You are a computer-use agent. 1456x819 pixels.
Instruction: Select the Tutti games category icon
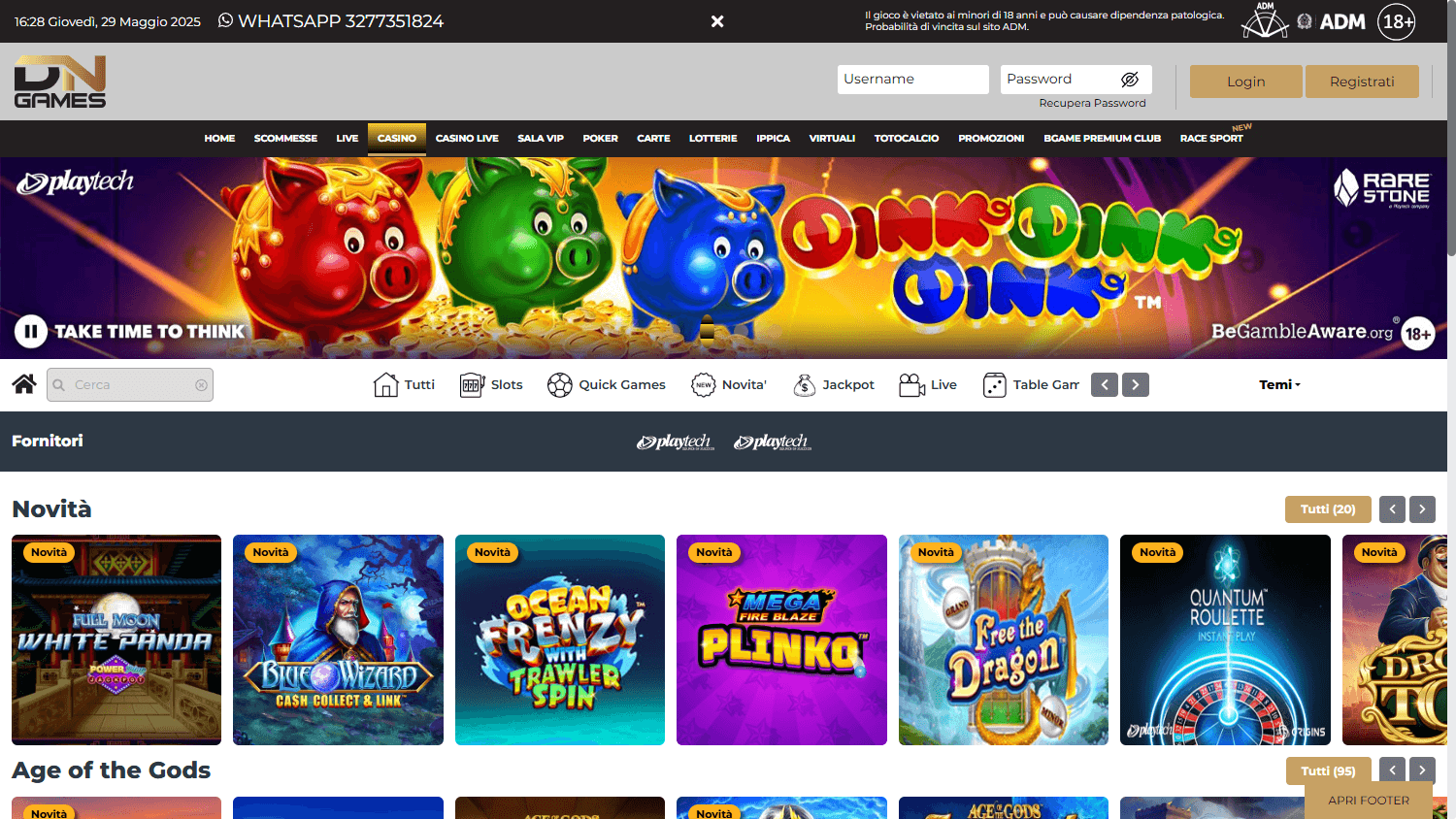pos(385,384)
